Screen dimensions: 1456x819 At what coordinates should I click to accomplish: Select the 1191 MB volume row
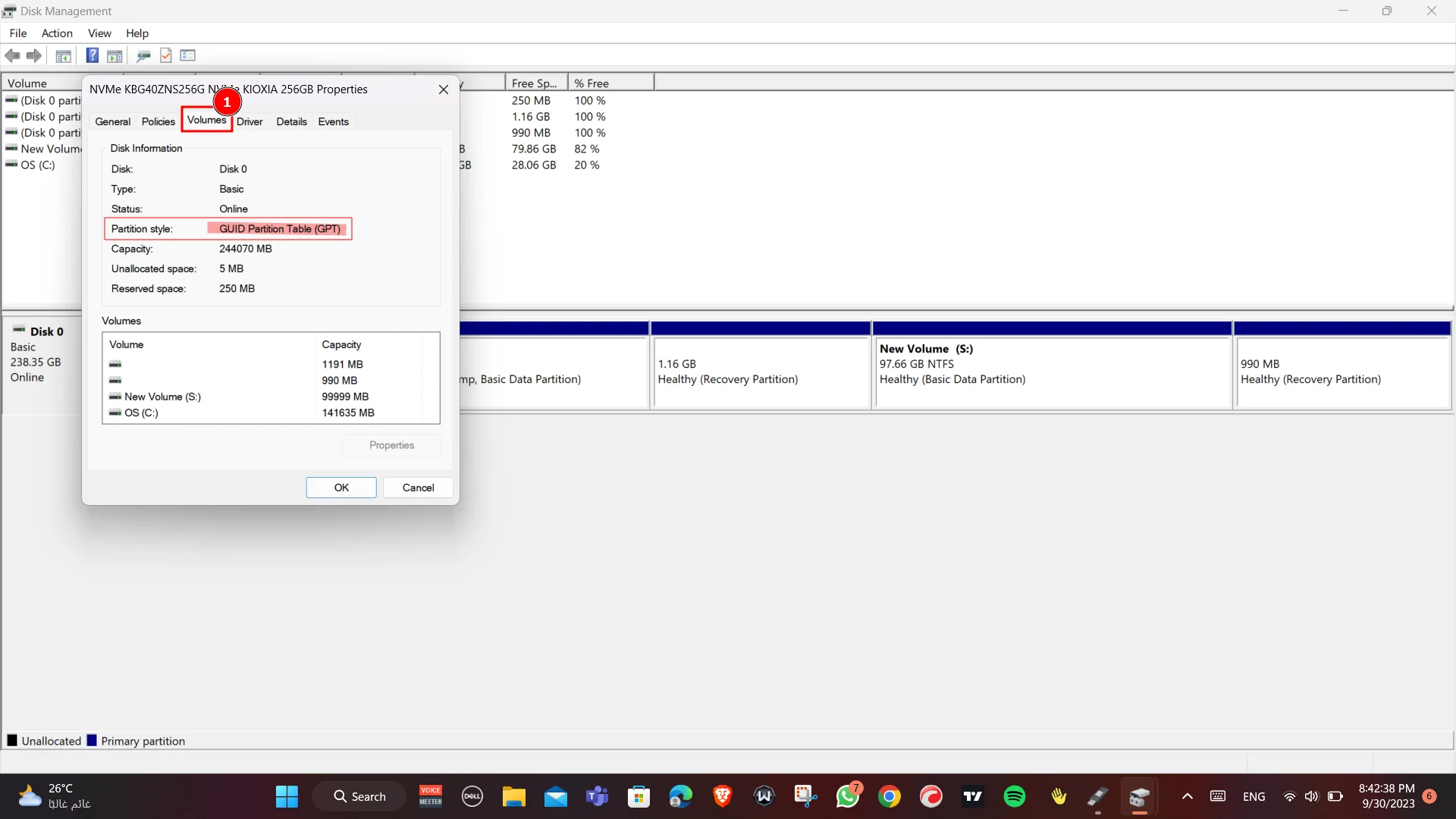270,364
